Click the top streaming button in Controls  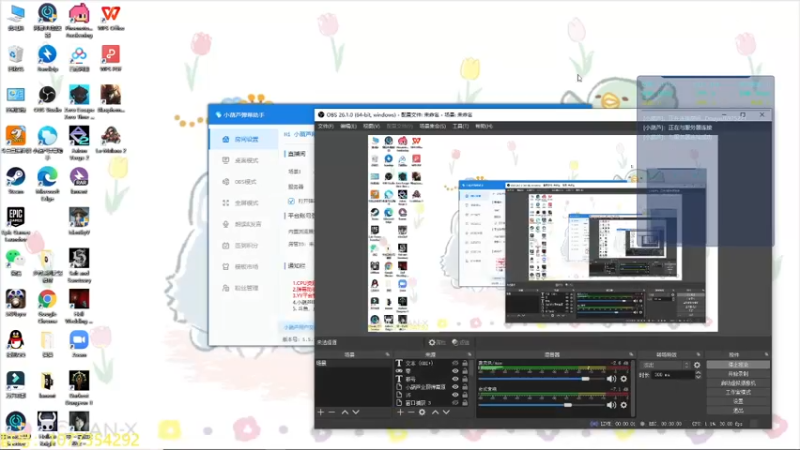pos(738,365)
